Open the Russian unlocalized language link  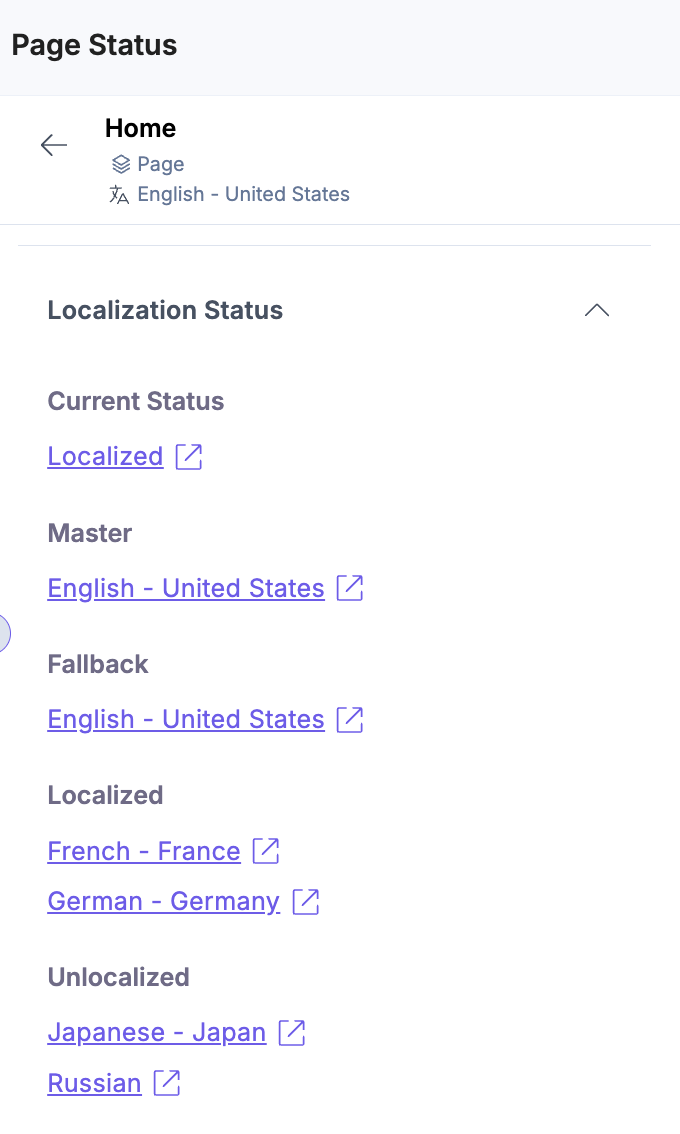(x=94, y=1083)
